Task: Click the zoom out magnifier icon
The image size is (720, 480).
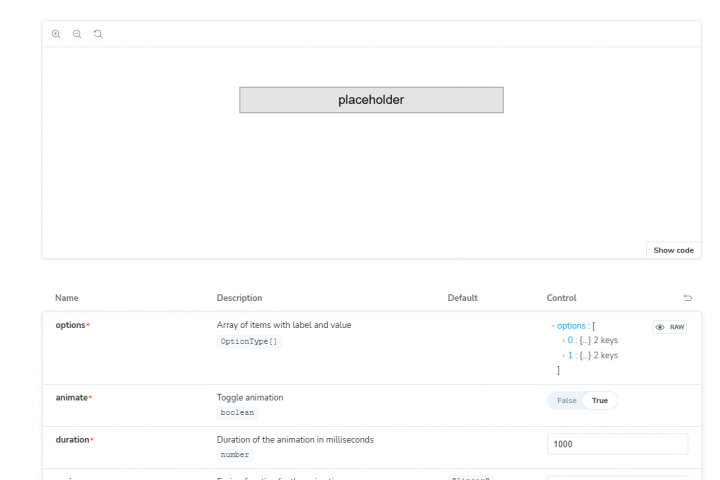Action: pyautogui.click(x=76, y=34)
